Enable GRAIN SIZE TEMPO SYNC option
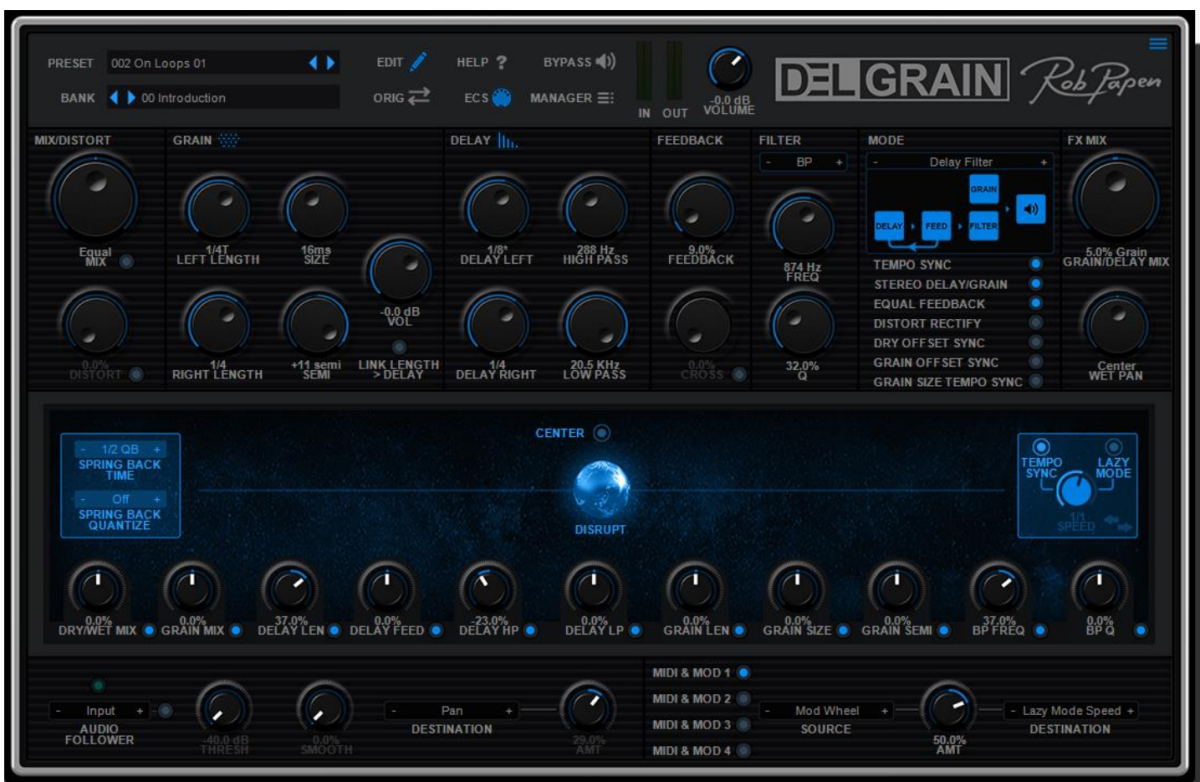 (1036, 381)
